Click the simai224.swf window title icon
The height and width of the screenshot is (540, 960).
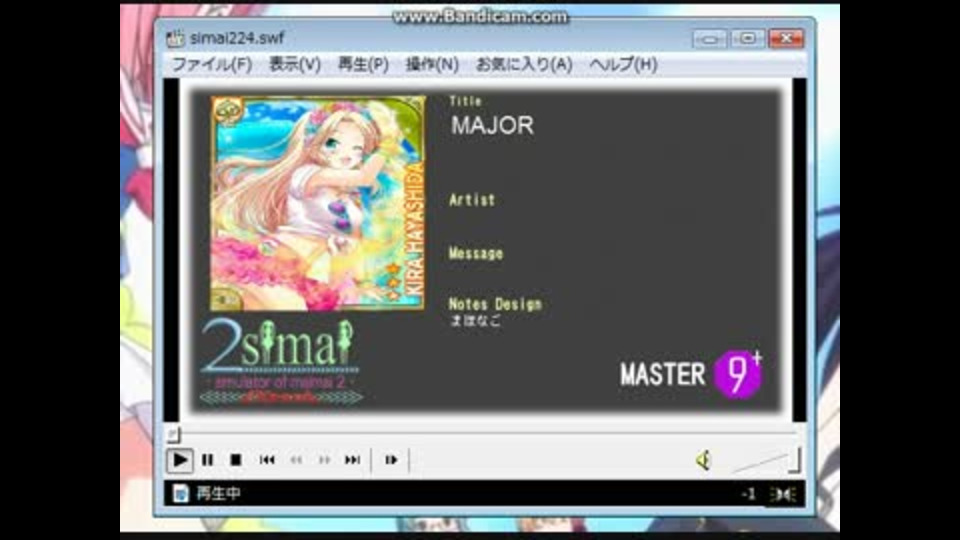point(175,39)
